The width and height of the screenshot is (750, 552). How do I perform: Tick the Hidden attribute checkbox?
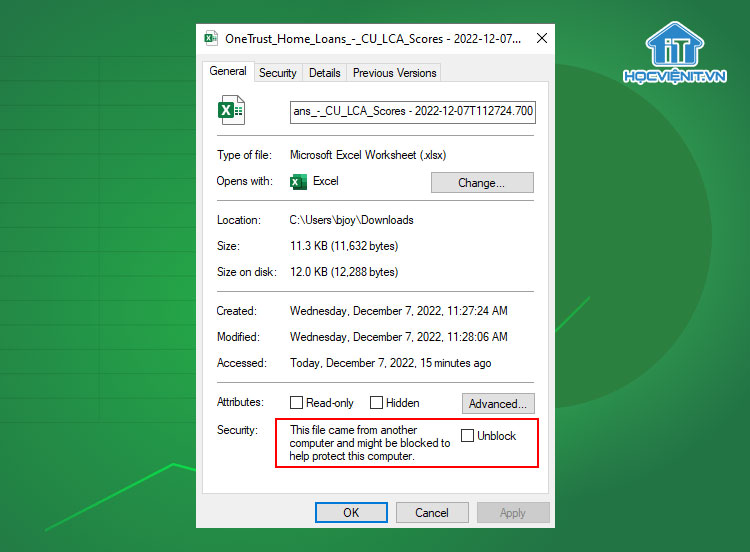[x=376, y=403]
